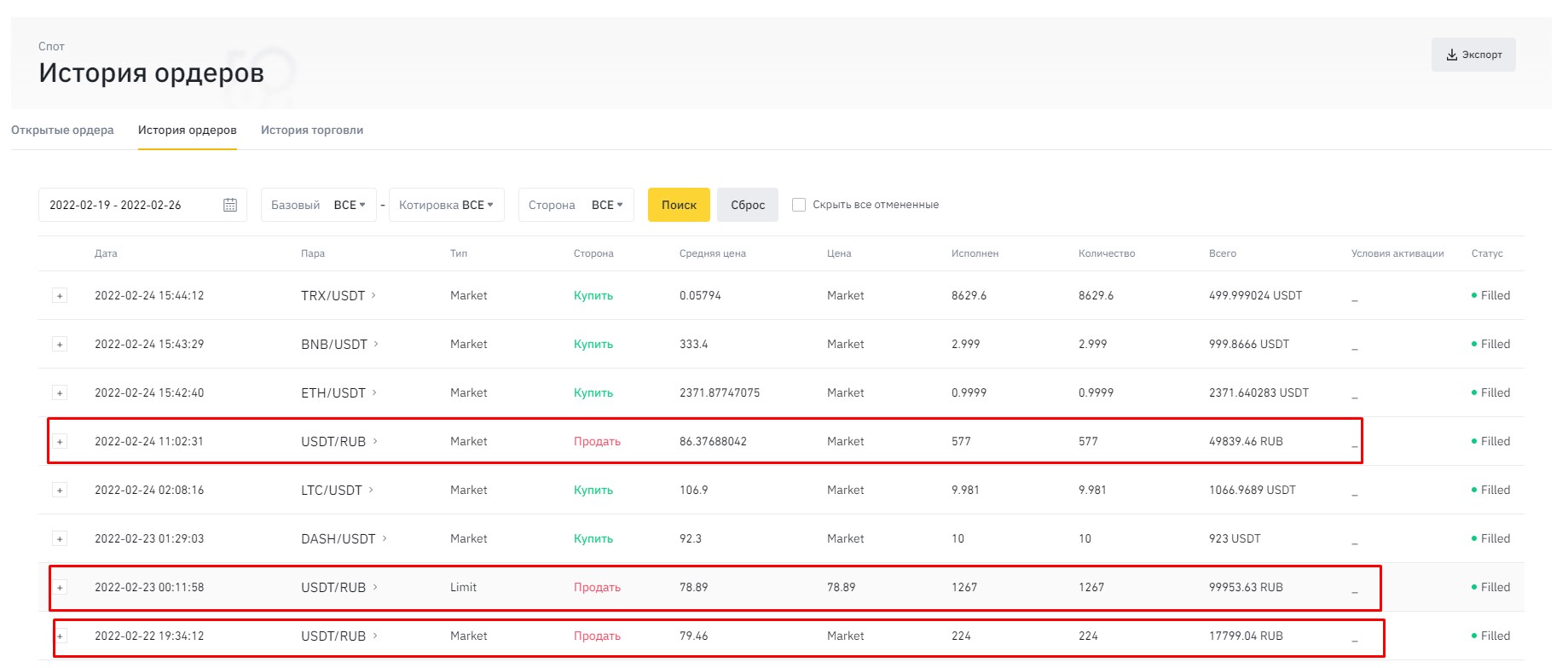Click the Сброс reset button

coord(748,205)
